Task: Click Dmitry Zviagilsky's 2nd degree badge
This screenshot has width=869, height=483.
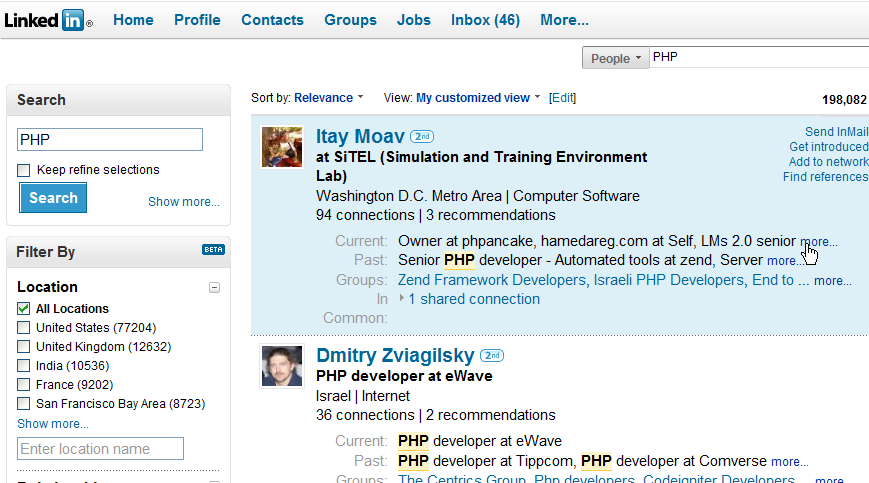Action: (492, 355)
